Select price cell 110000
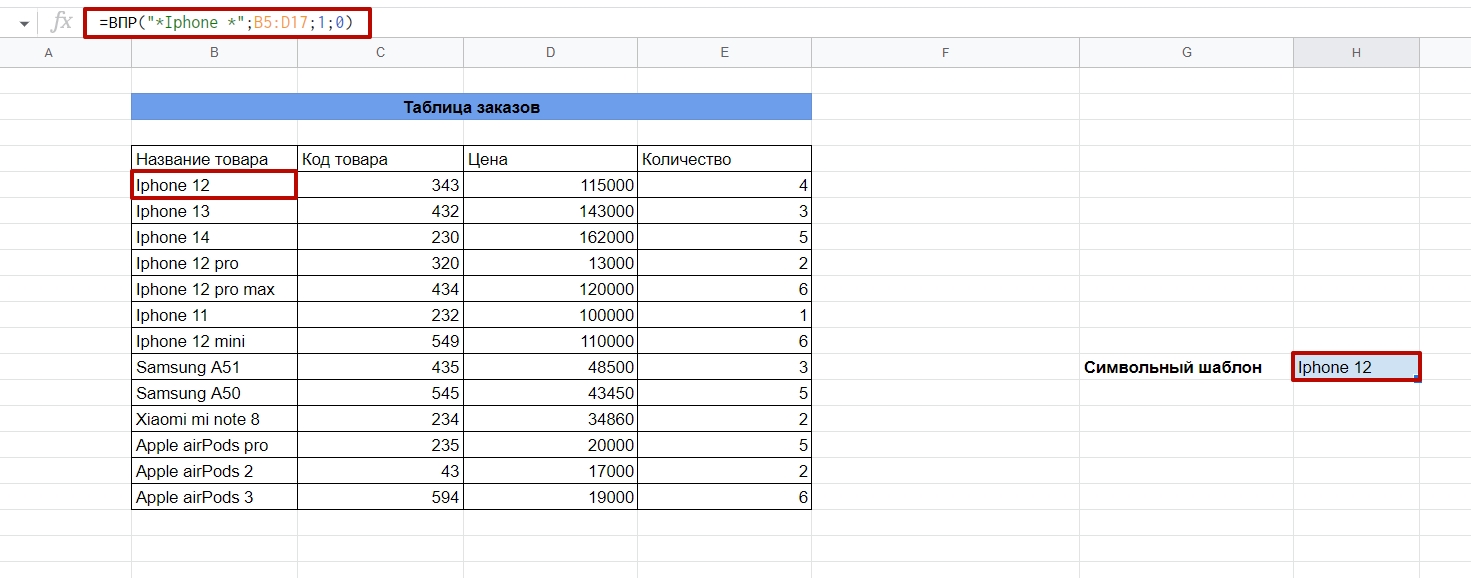The image size is (1471, 578). (x=550, y=341)
